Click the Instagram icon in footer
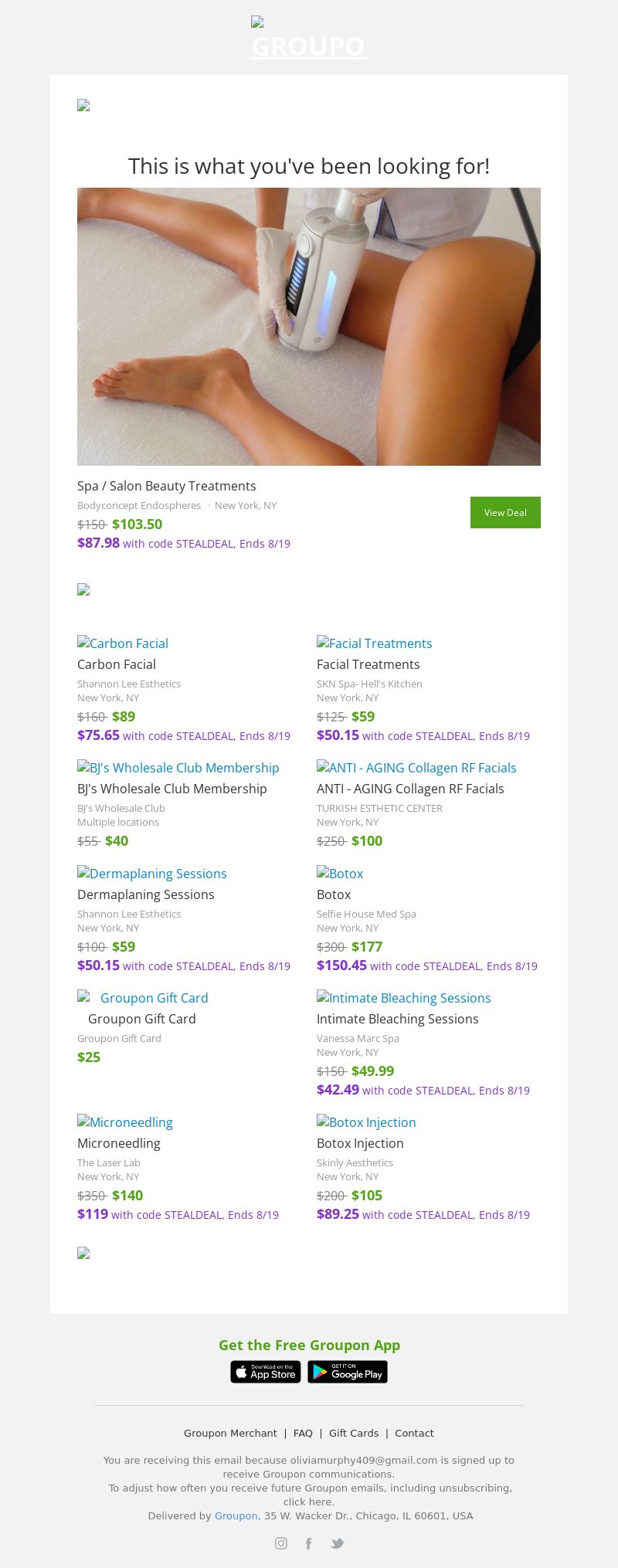618x1568 pixels. tap(281, 1543)
